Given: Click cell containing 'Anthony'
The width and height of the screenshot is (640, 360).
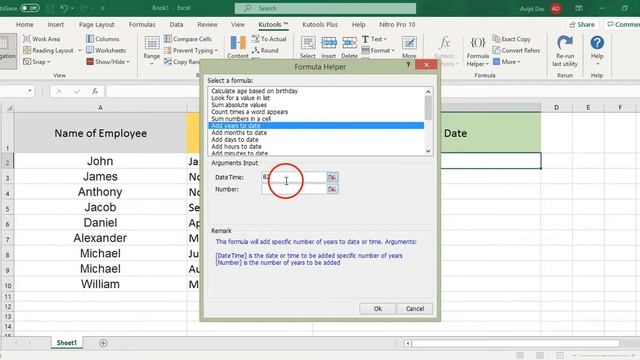Looking at the screenshot, I should (100, 192).
